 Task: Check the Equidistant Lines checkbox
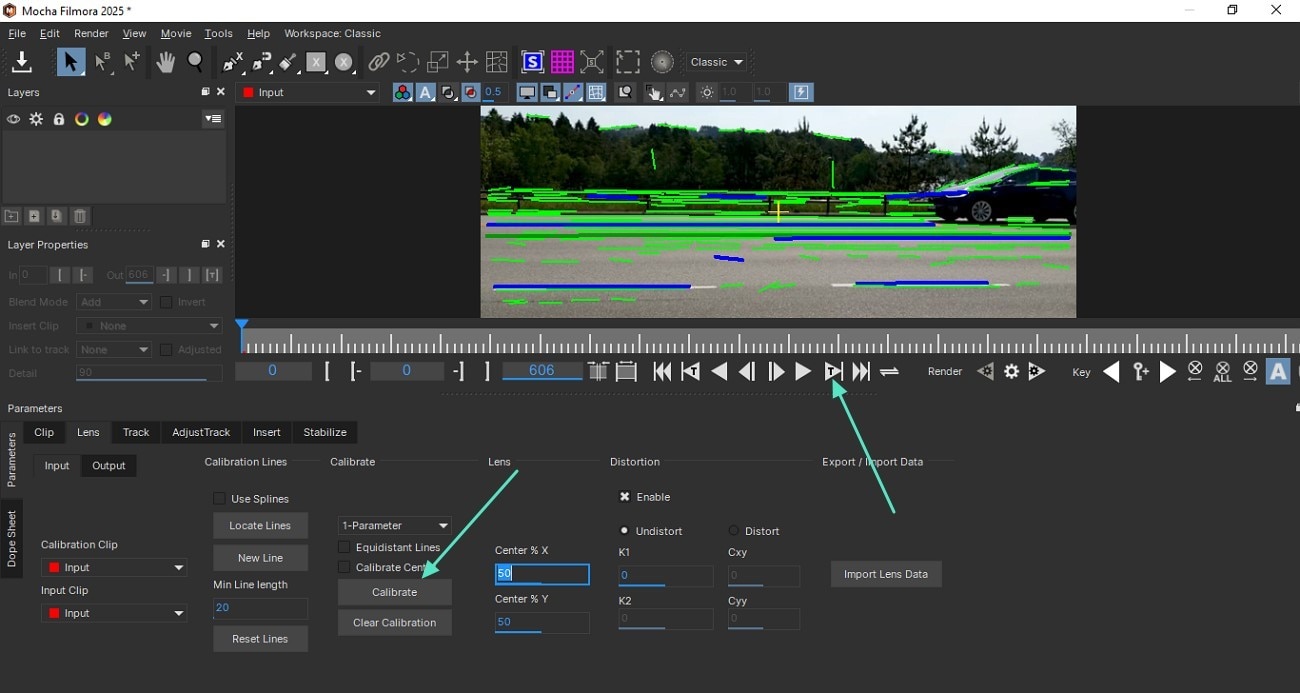click(x=344, y=547)
